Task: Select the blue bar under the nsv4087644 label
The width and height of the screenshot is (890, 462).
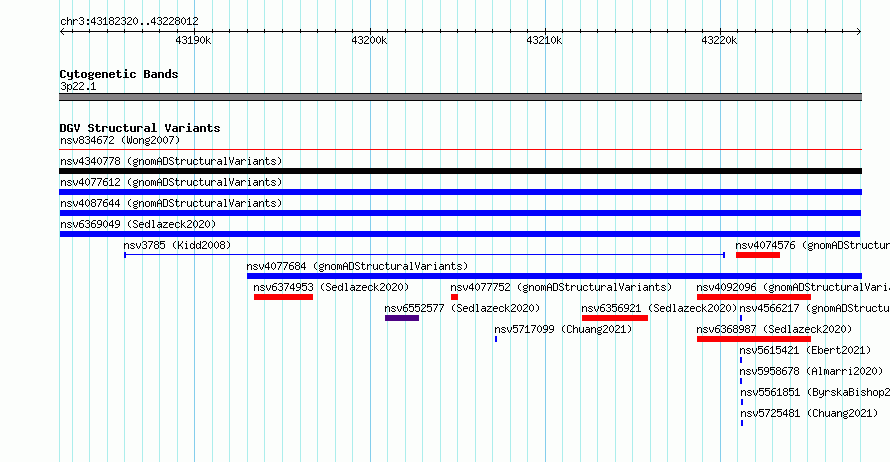Action: pyautogui.click(x=460, y=213)
